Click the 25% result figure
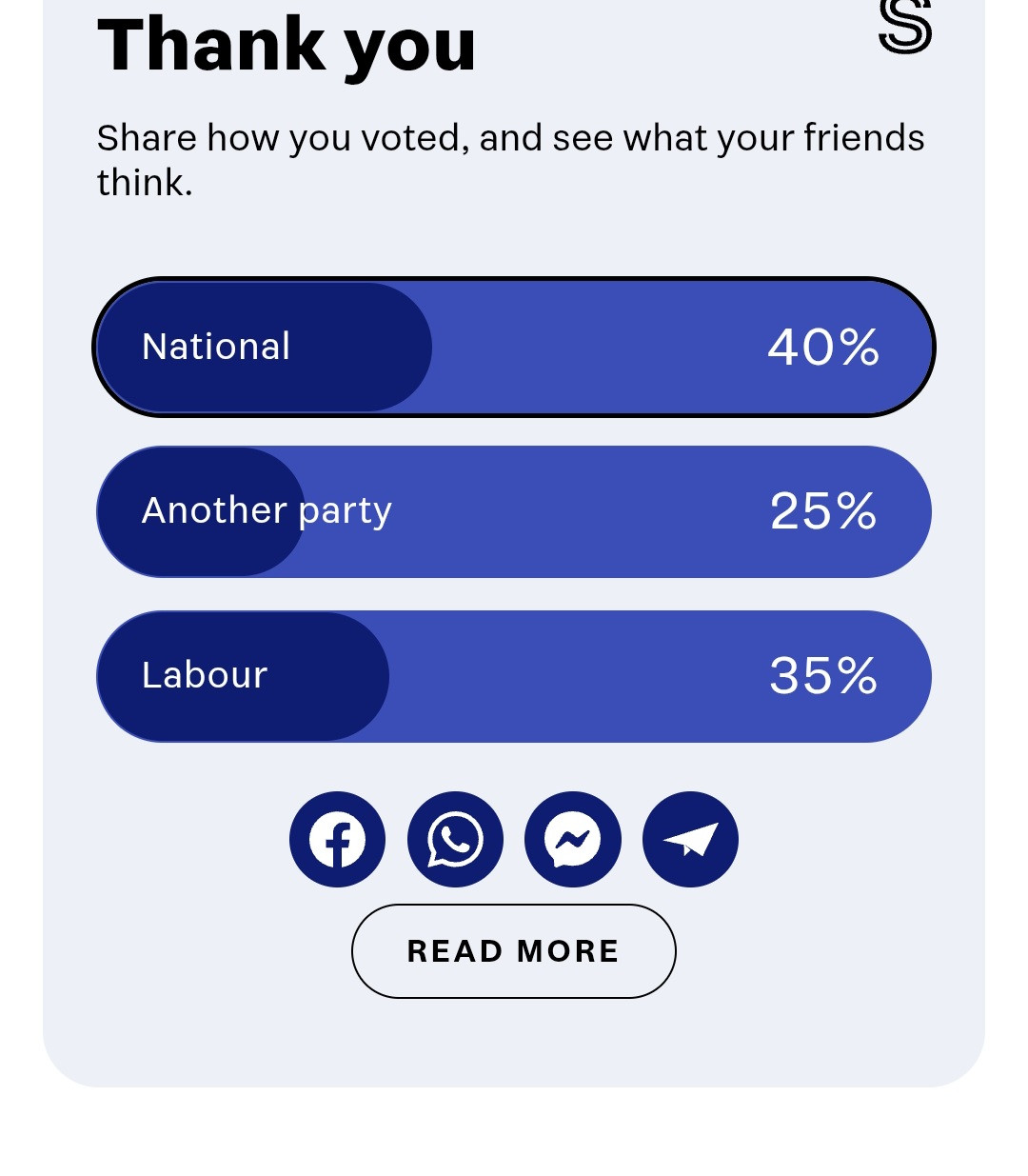Viewport: 1028px width, 1176px height. (823, 511)
